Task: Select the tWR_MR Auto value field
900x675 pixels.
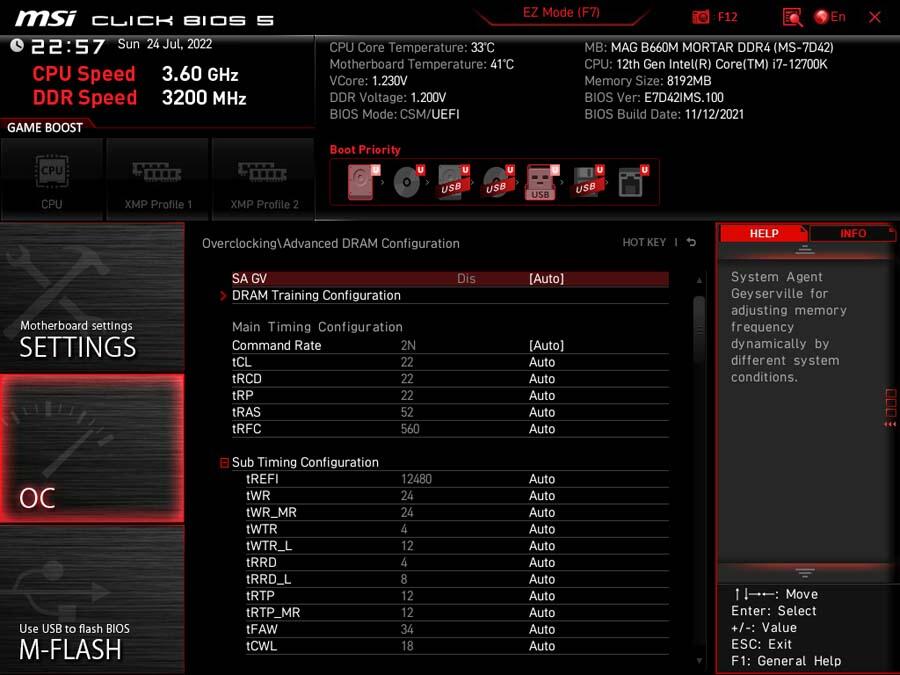Action: coord(542,512)
